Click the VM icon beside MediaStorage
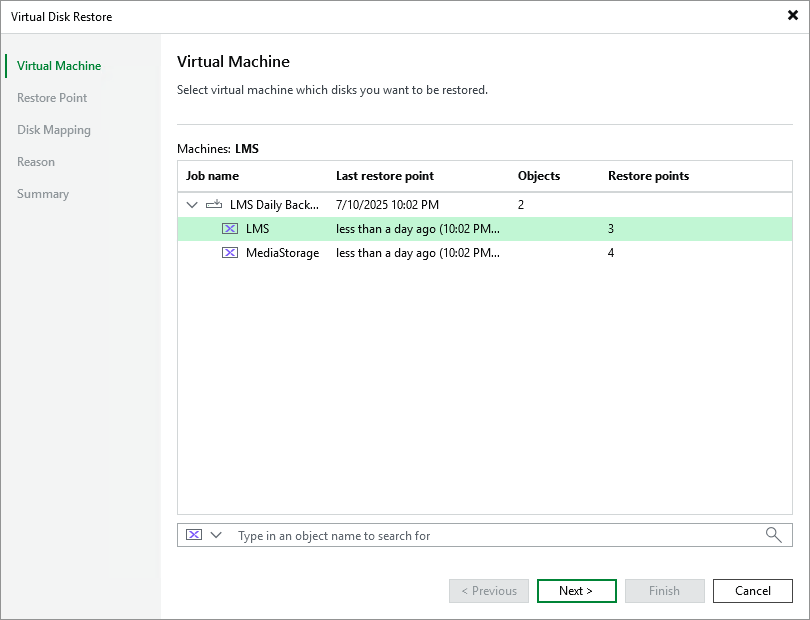 pyautogui.click(x=230, y=253)
